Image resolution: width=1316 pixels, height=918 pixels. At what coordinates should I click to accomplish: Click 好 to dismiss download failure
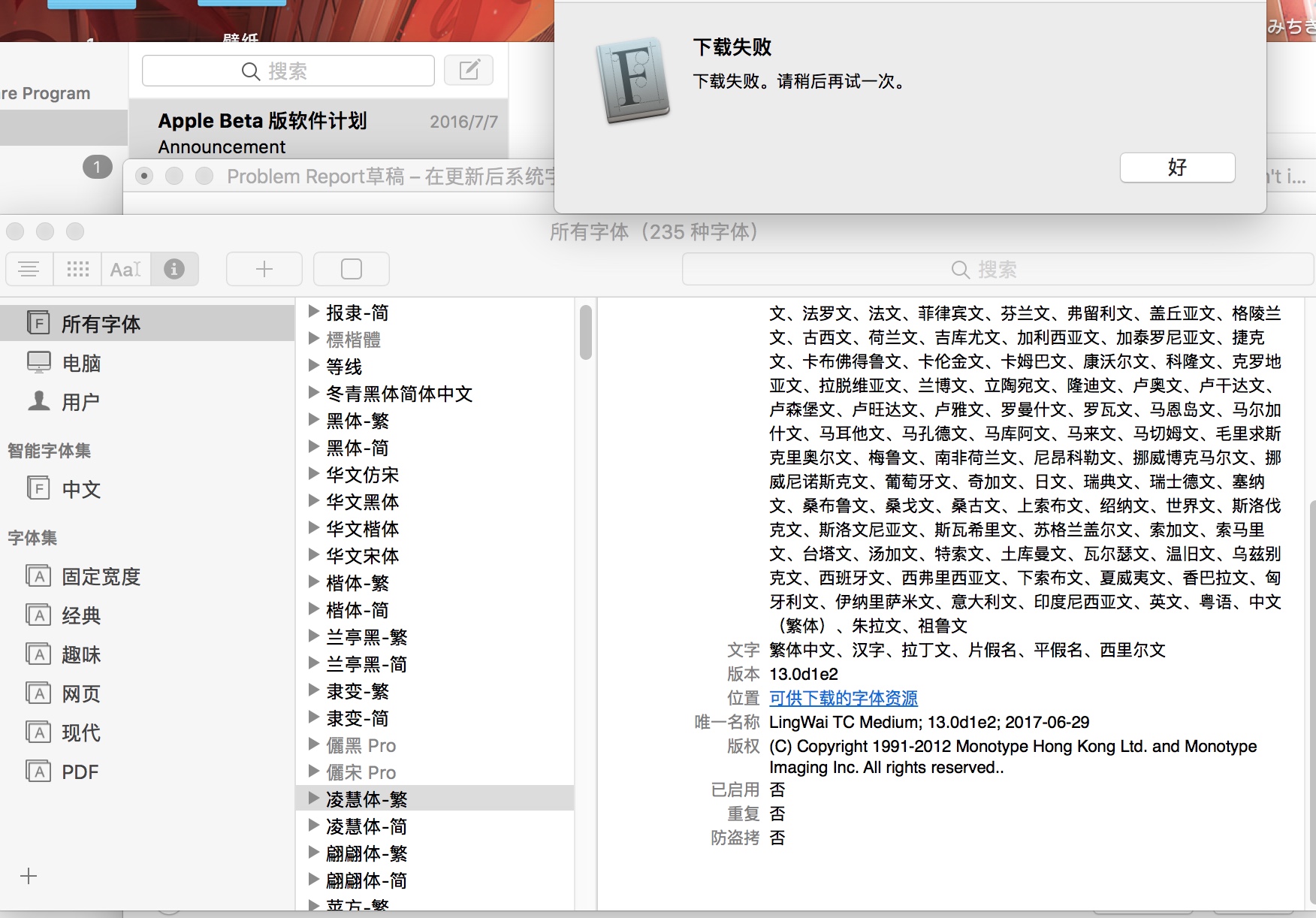[1177, 168]
